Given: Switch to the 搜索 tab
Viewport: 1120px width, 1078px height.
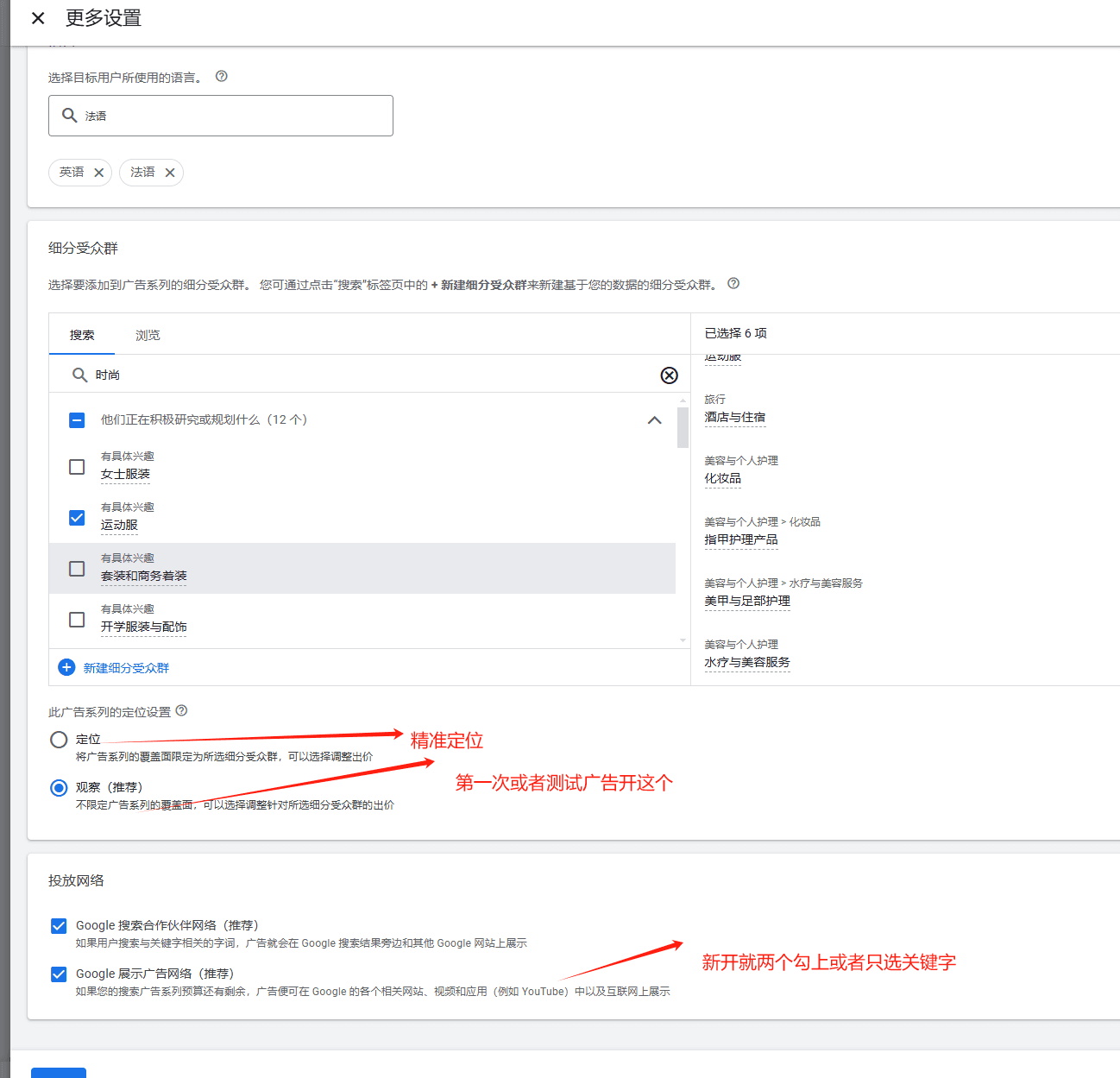Looking at the screenshot, I should [82, 335].
